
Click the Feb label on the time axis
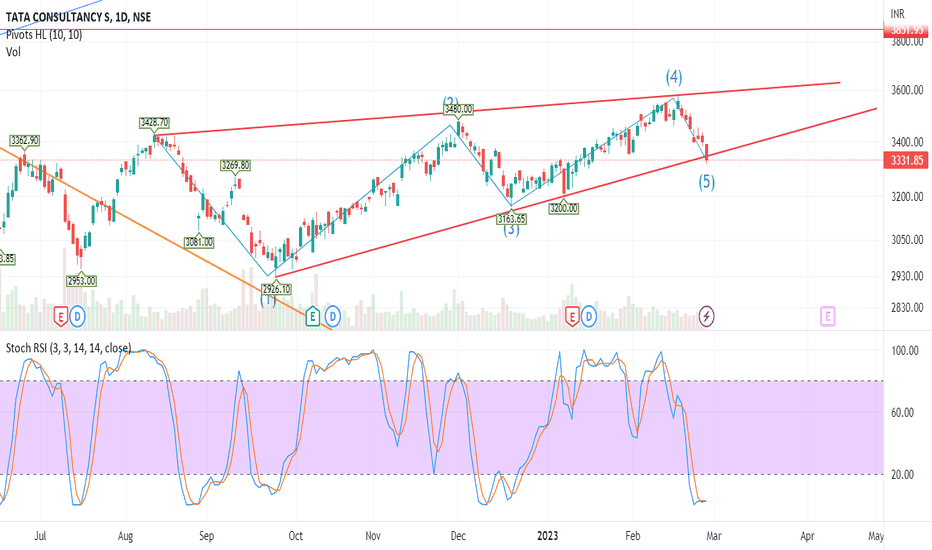pos(633,536)
